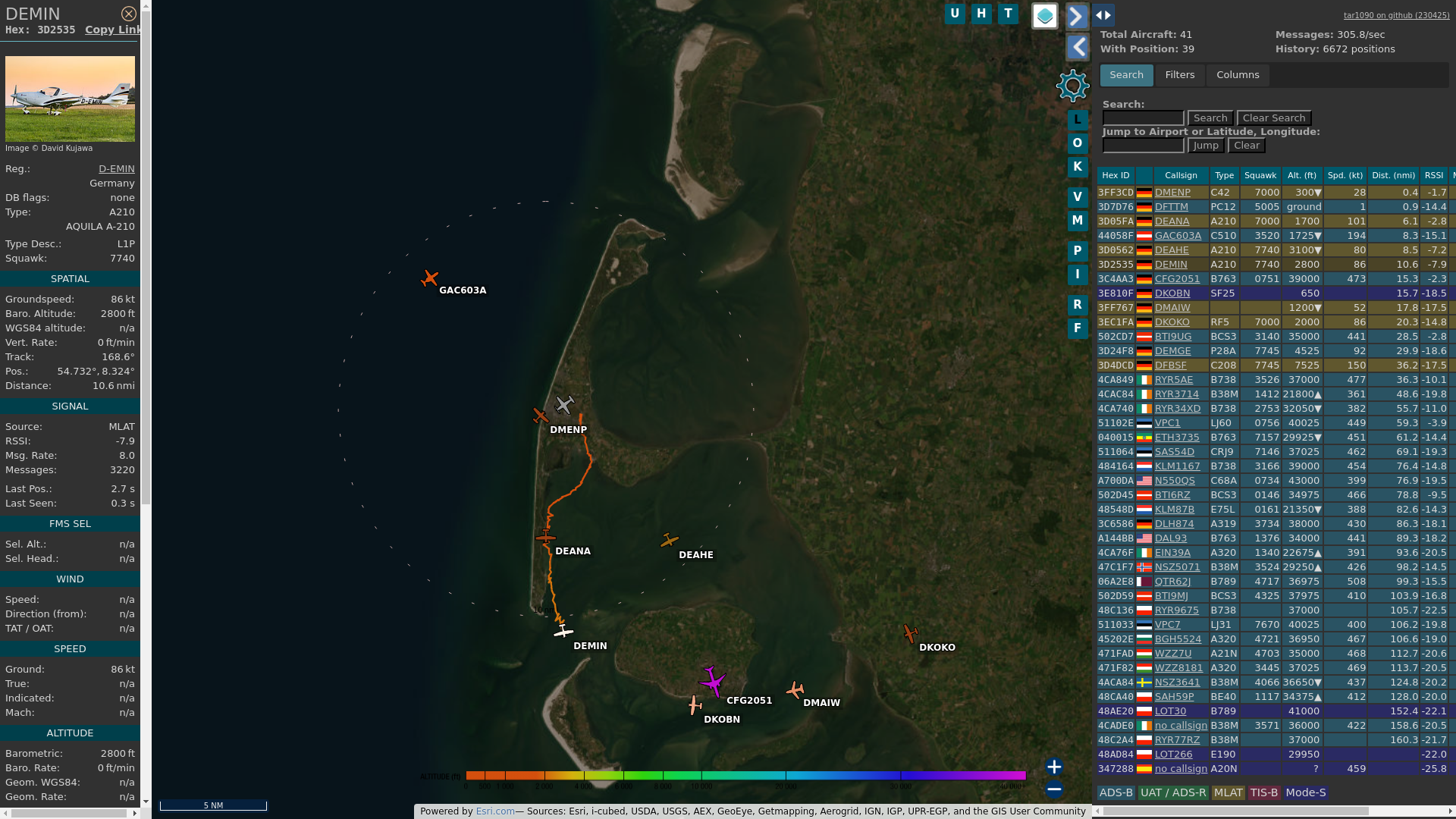Screen dimensions: 1456x819
Task: Open the CFG2051 callsign link in table
Action: (x=1177, y=279)
